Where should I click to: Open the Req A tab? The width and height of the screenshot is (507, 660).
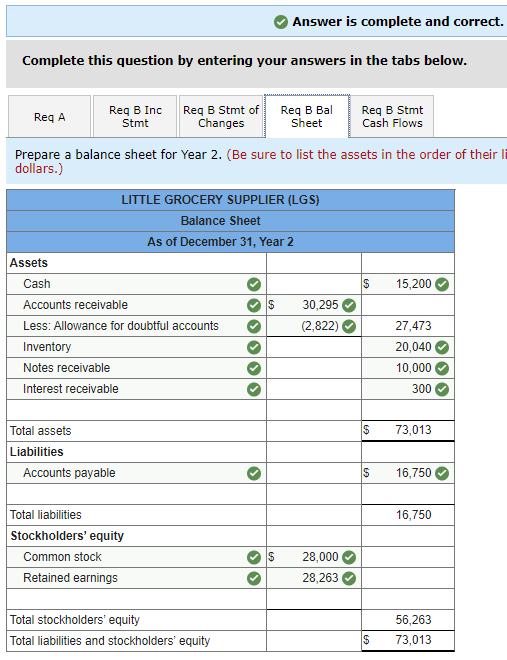[x=50, y=117]
